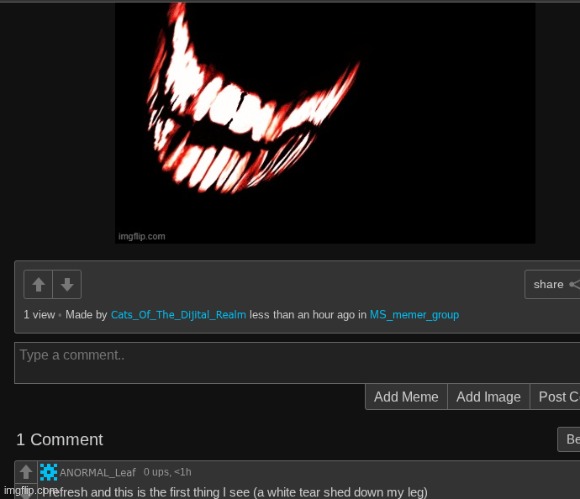
Task: Click the Add Image button
Action: pos(488,397)
